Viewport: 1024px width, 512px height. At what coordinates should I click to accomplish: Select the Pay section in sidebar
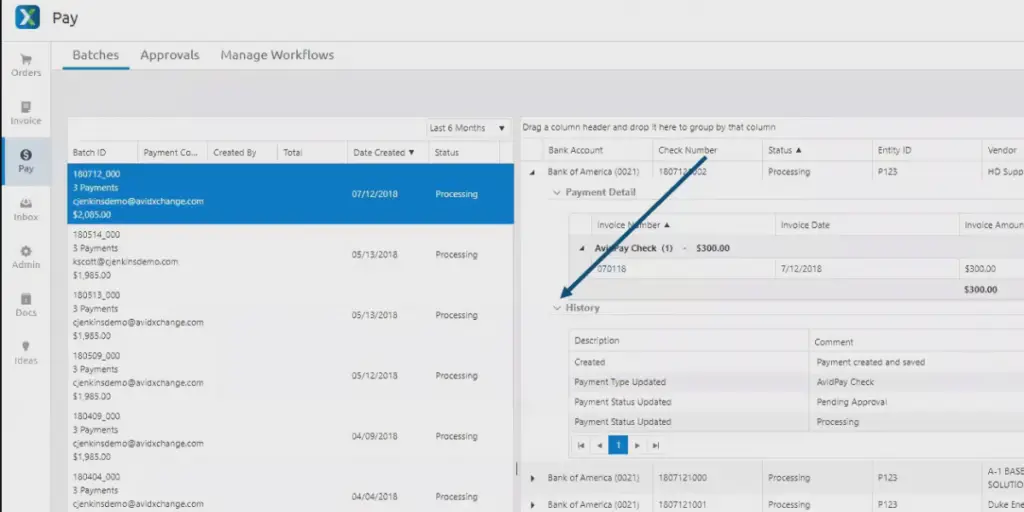[26, 161]
